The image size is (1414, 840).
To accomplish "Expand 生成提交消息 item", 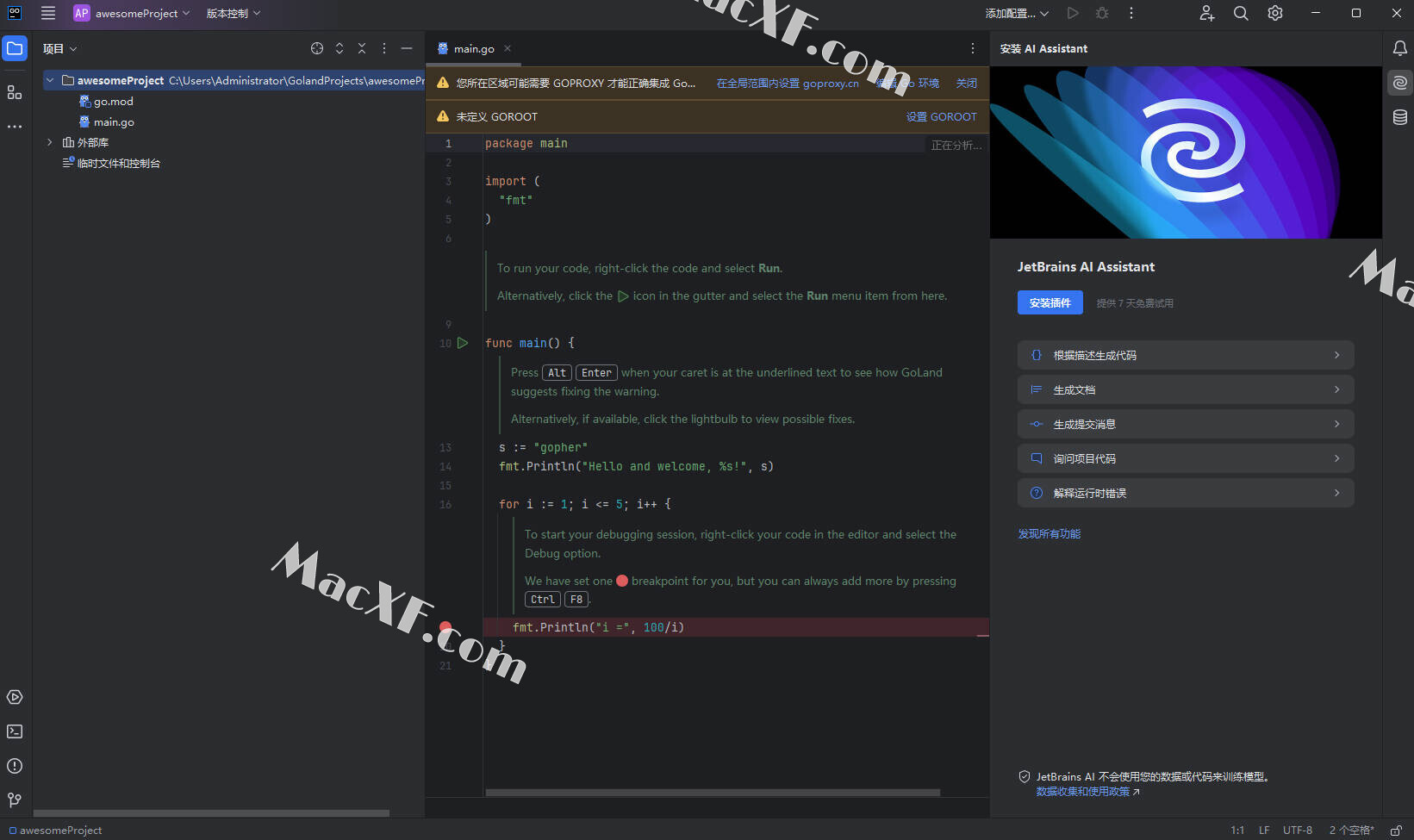I will [x=1186, y=424].
